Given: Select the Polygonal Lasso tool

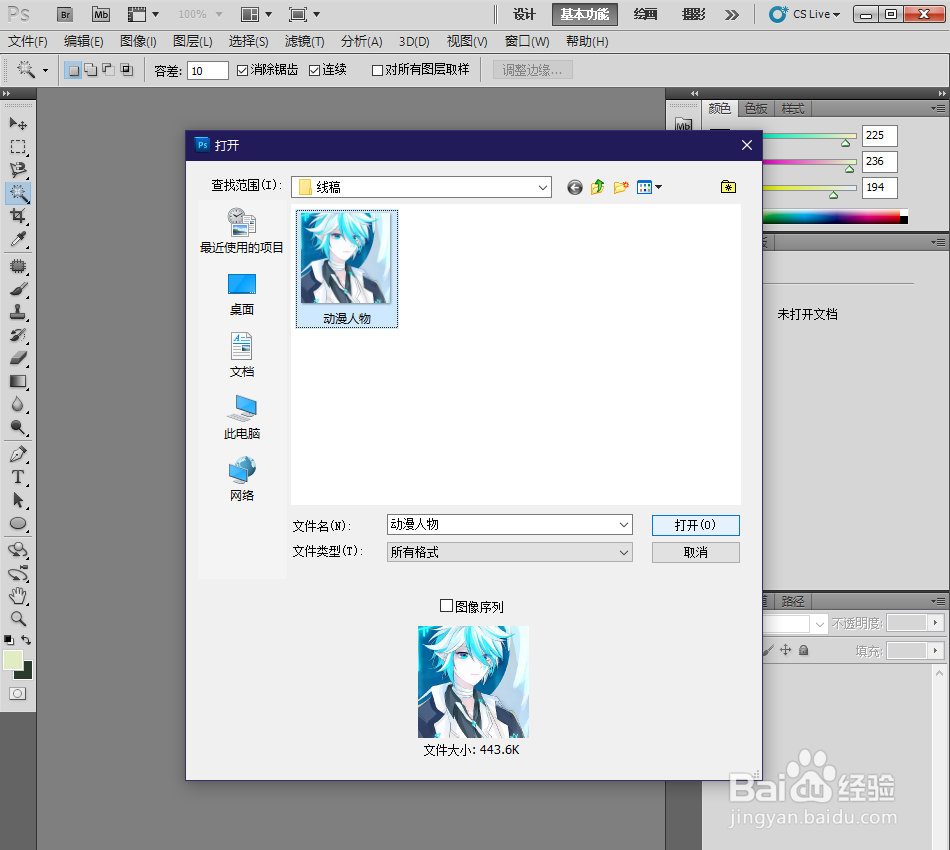Looking at the screenshot, I should click(x=18, y=170).
